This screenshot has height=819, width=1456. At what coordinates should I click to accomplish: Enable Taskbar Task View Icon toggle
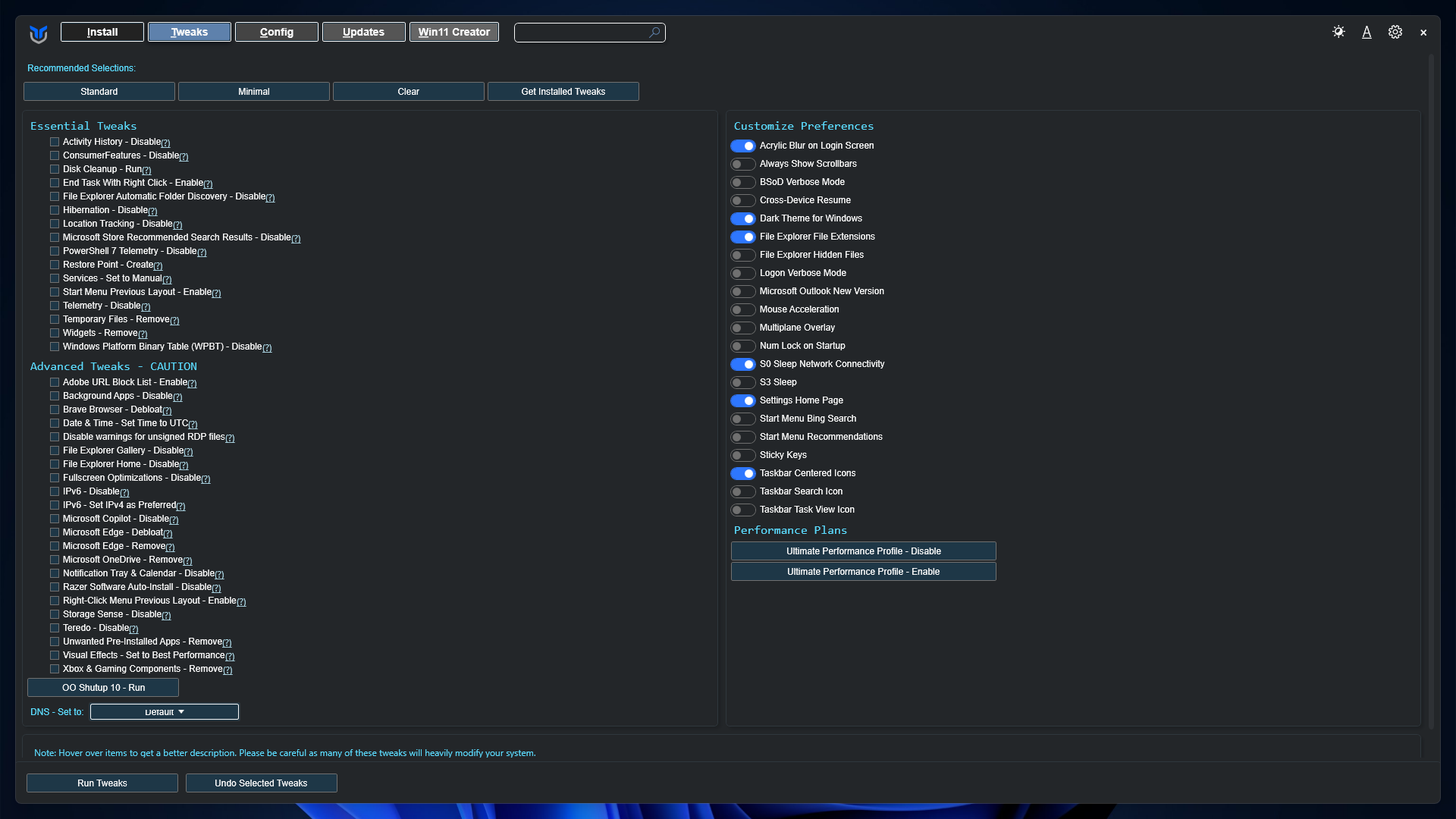click(743, 510)
